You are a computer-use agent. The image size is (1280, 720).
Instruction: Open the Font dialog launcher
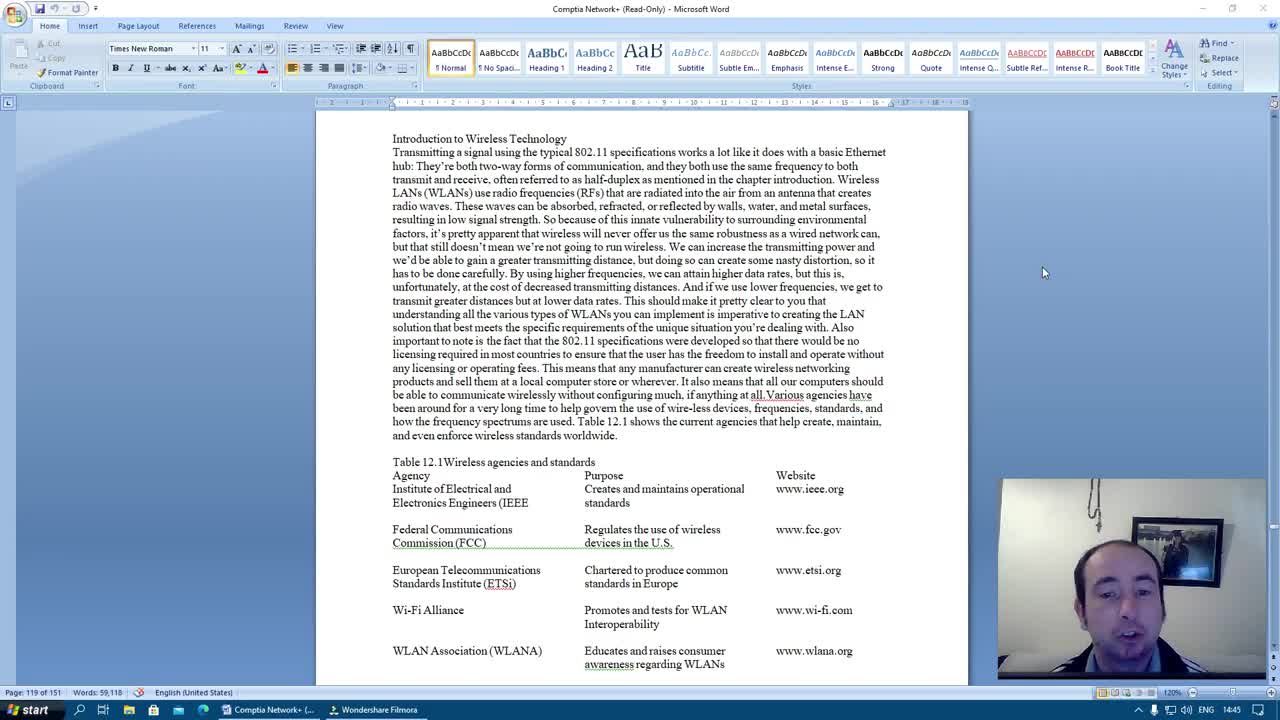[x=274, y=86]
